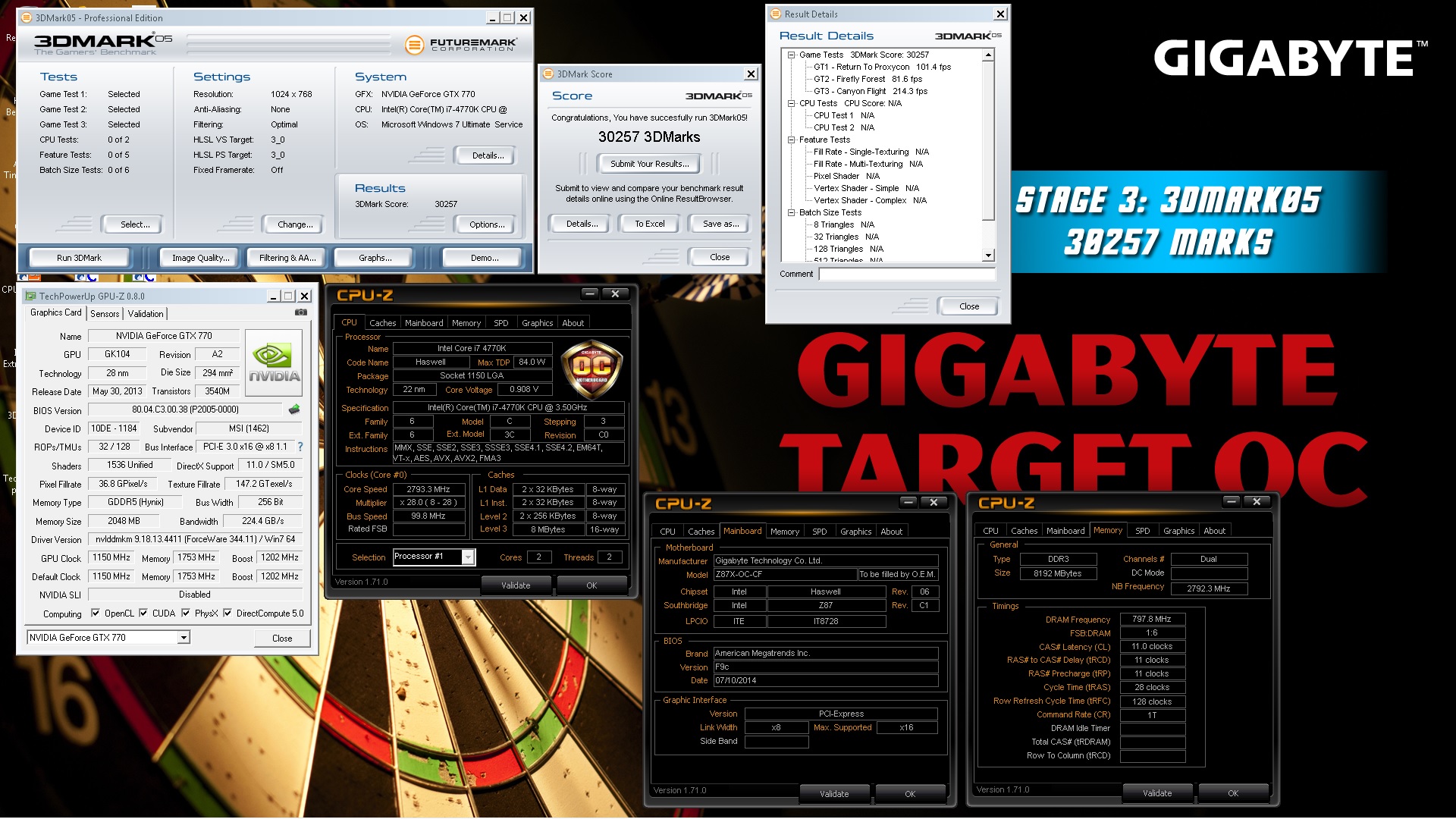
Task: Click the Result Details window title icon
Action: click(x=776, y=14)
